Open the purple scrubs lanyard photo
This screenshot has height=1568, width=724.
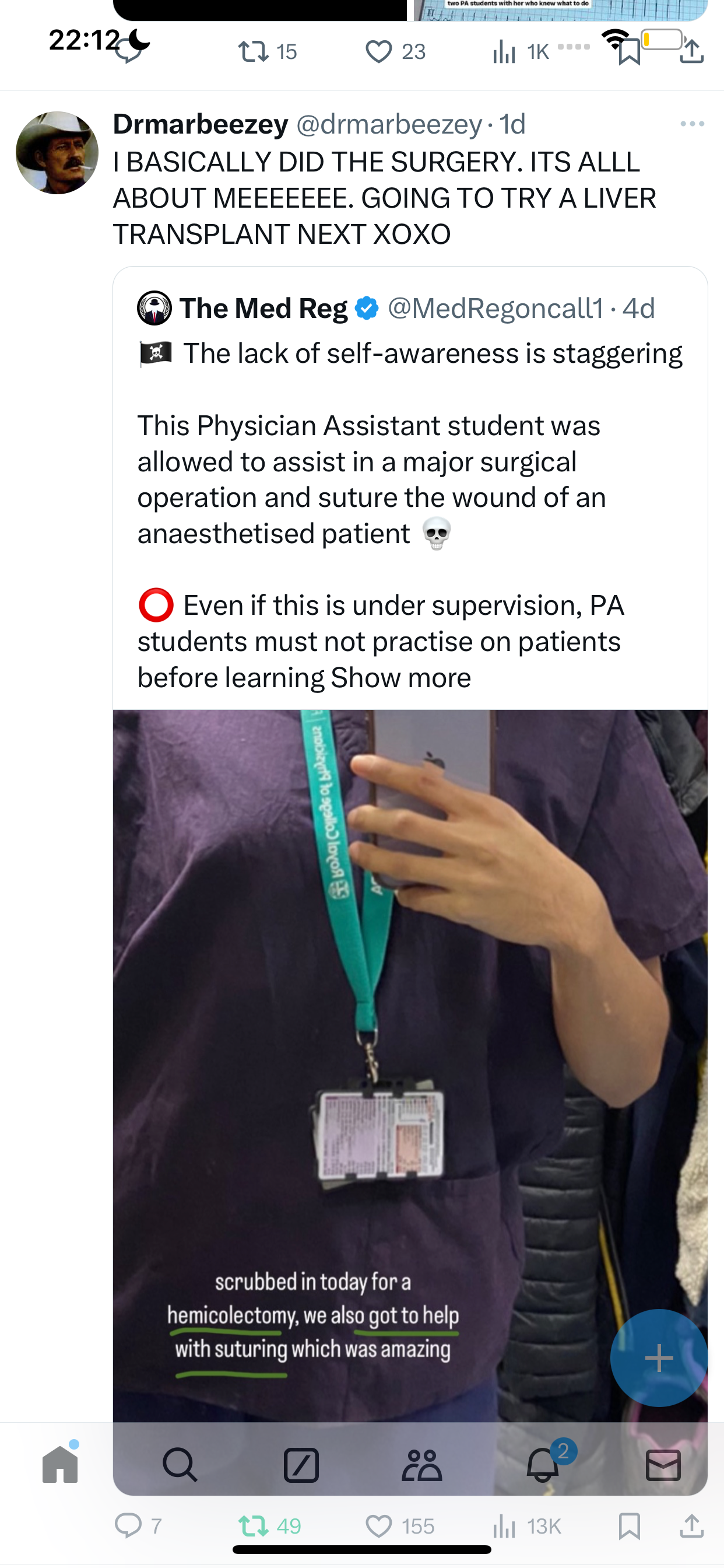[410, 1065]
